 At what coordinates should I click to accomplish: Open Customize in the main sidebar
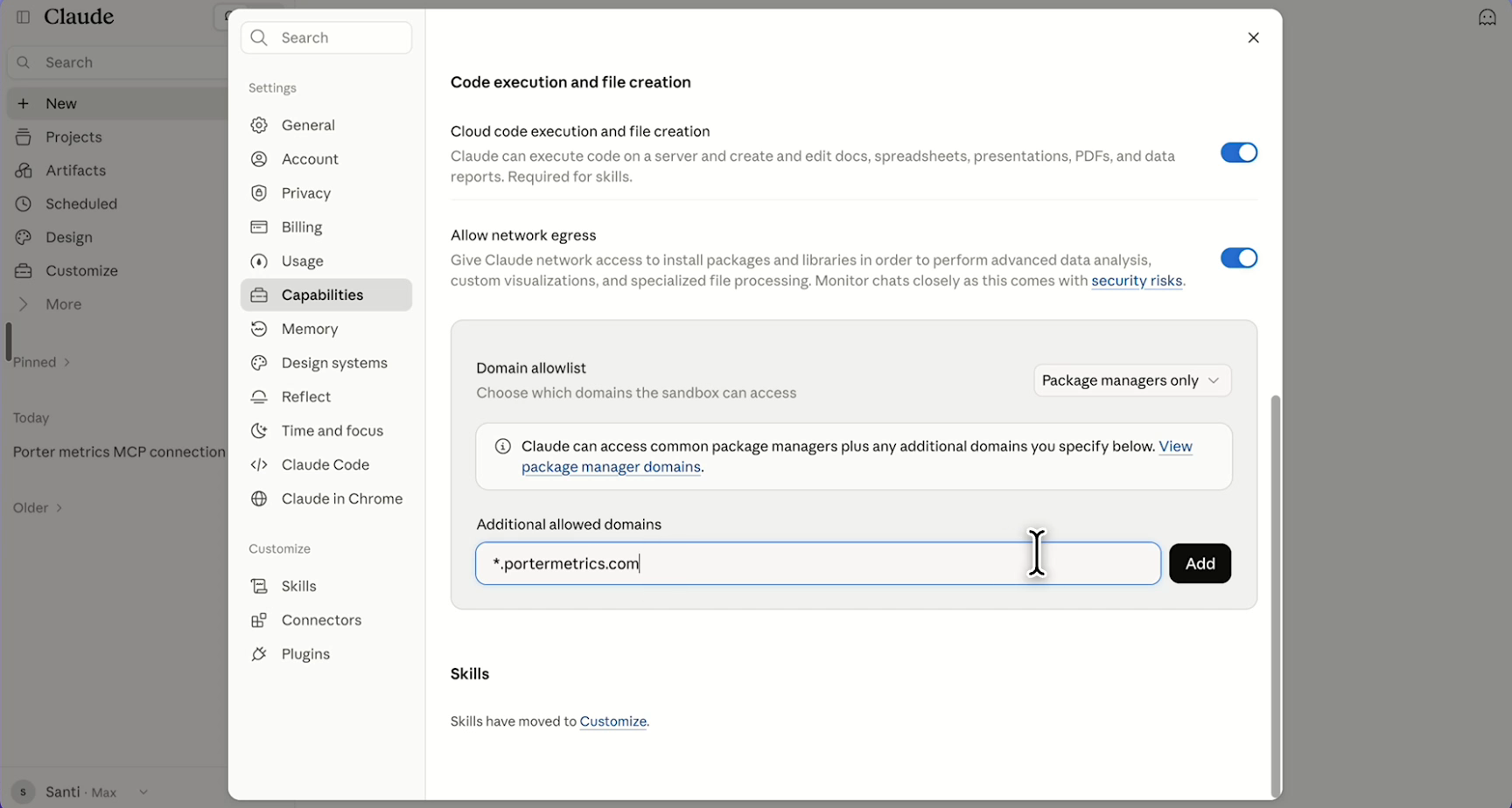pos(81,271)
